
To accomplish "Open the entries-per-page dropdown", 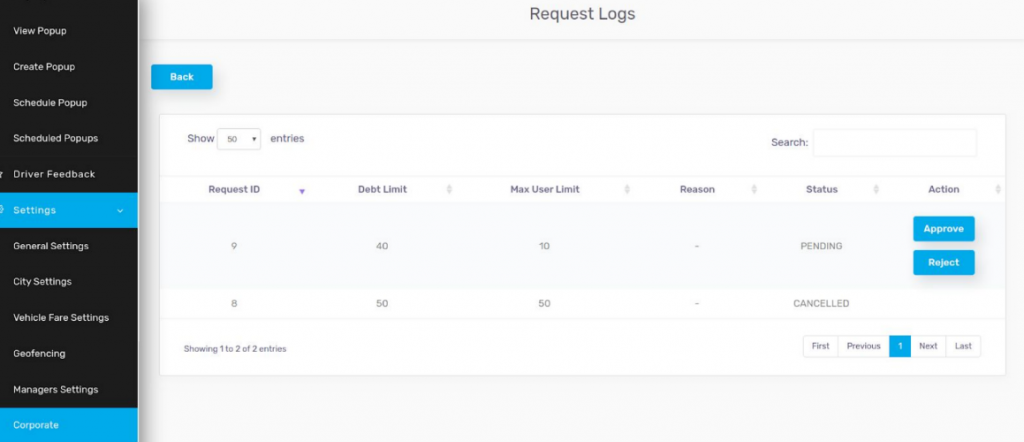I will [x=239, y=139].
